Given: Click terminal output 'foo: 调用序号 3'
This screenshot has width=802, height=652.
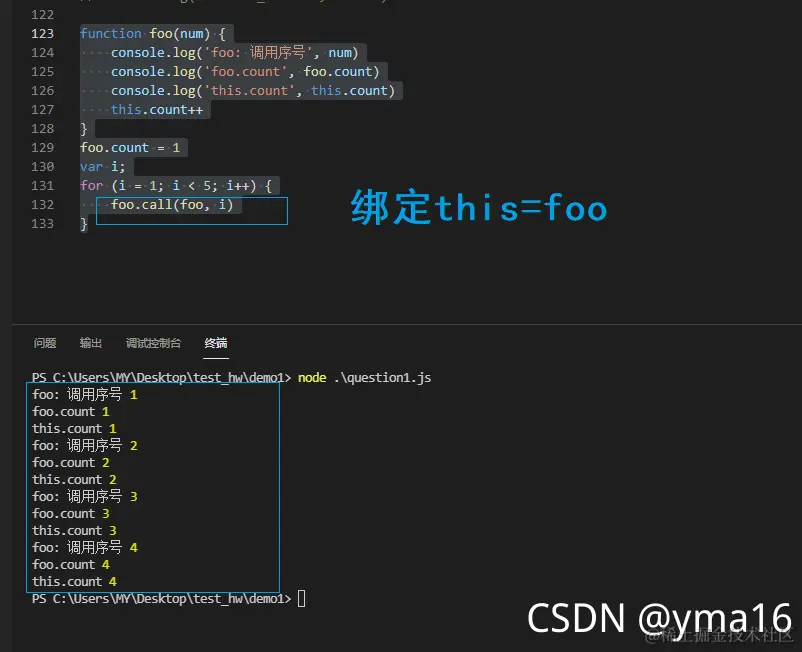Looking at the screenshot, I should [84, 496].
